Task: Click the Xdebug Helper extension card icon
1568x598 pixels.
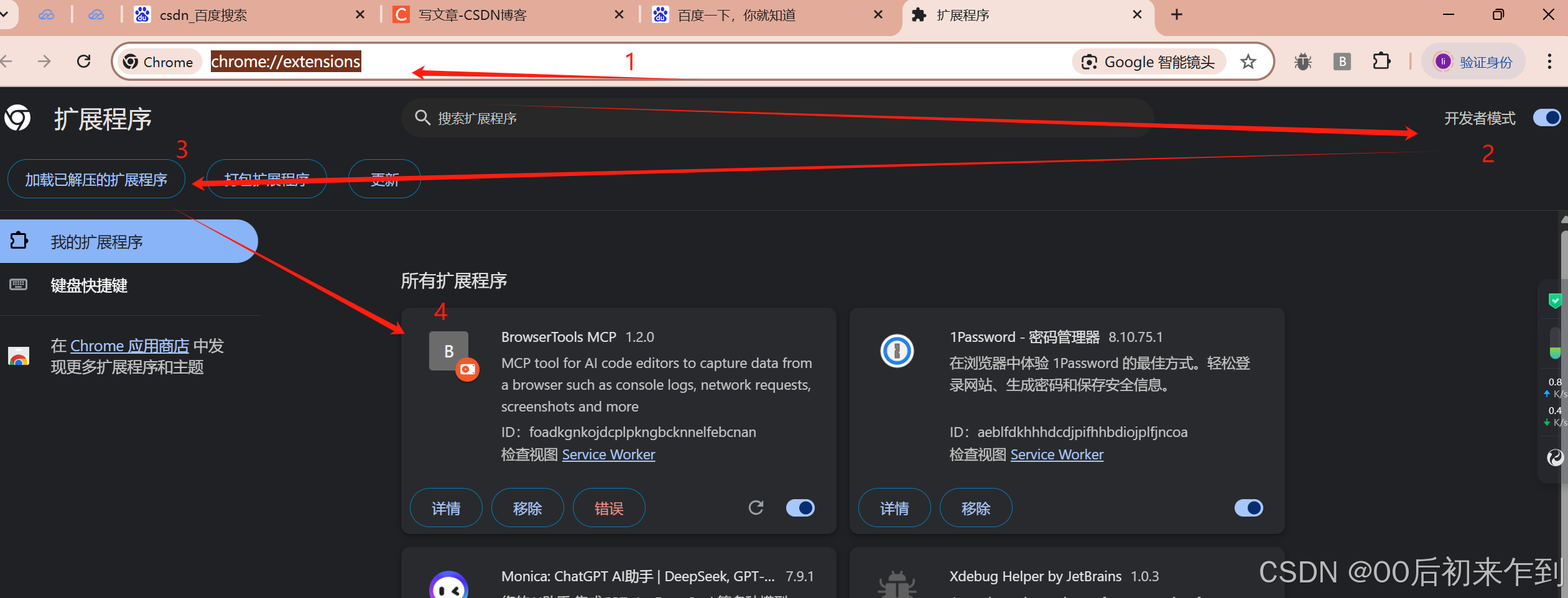Action: click(896, 585)
